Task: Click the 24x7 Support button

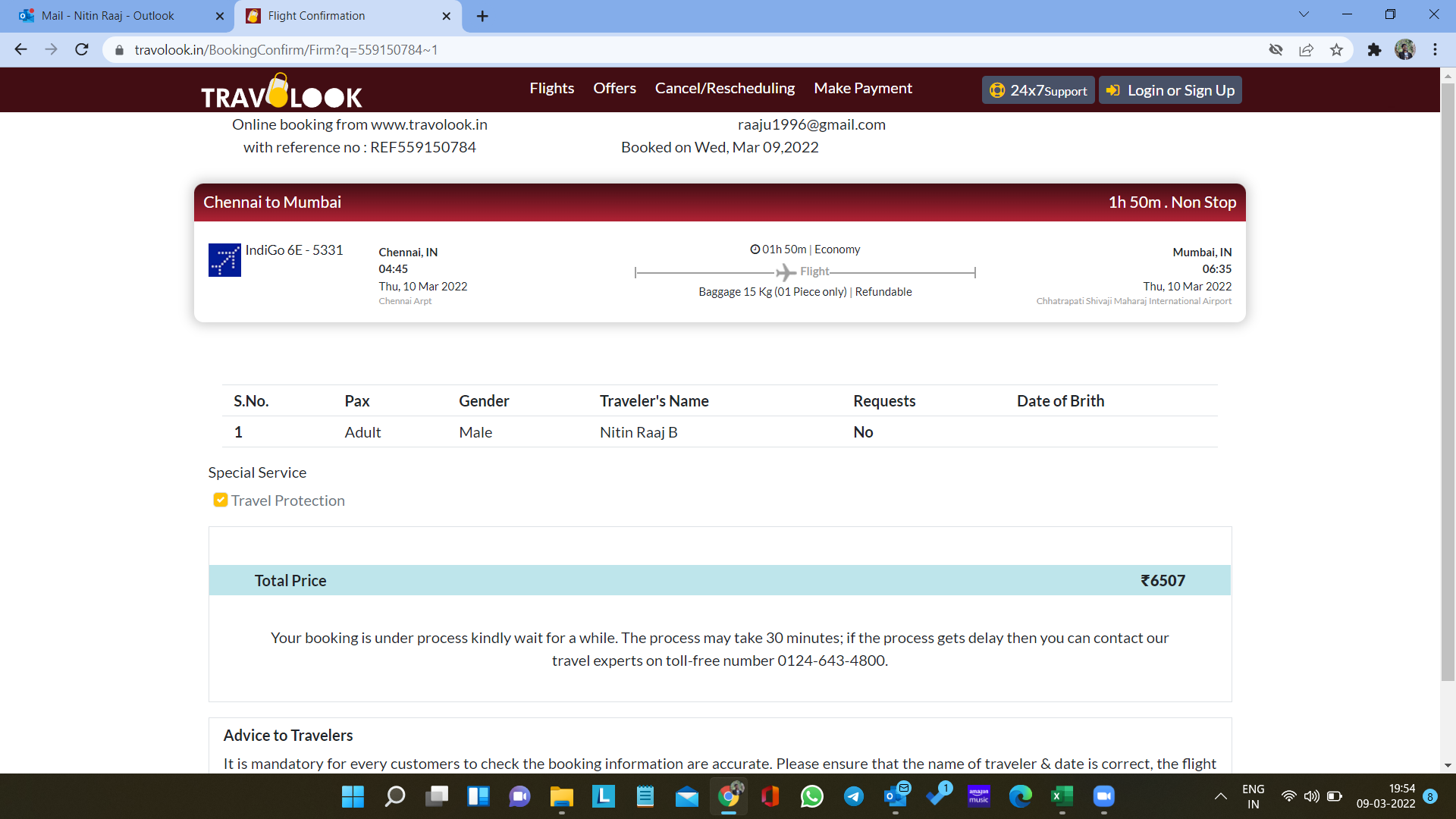Action: [1038, 90]
